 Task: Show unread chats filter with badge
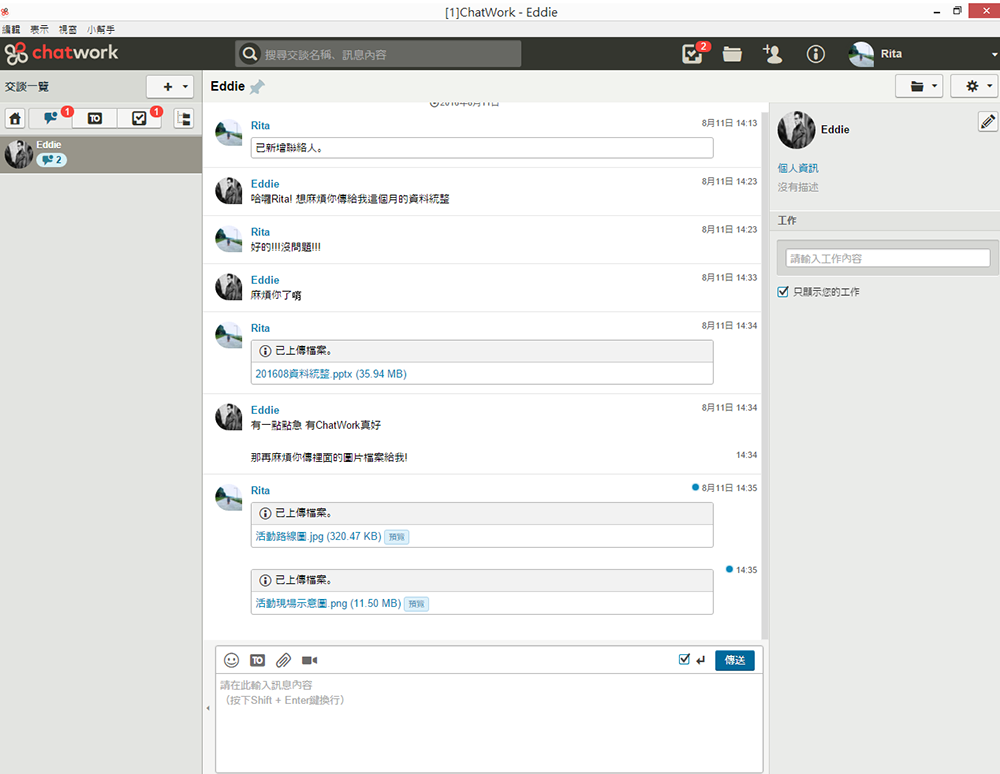[51, 118]
